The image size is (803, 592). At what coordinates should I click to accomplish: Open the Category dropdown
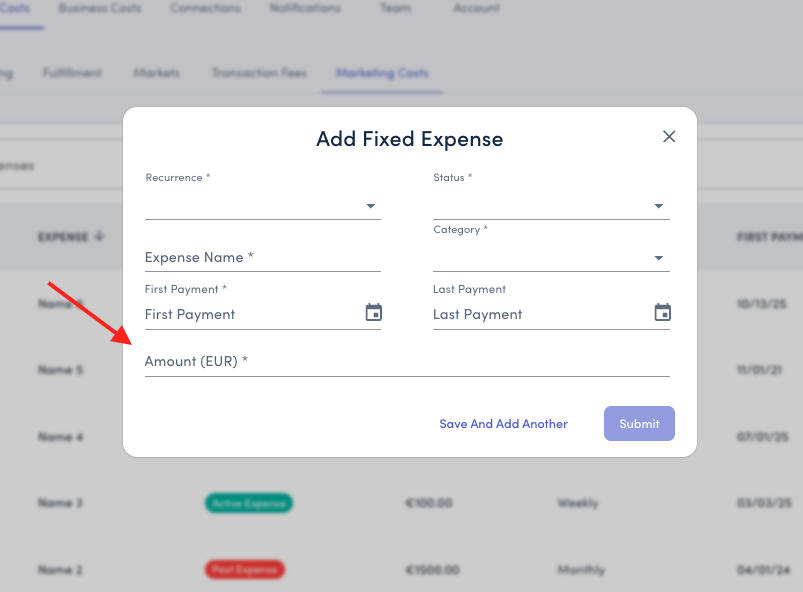click(551, 258)
